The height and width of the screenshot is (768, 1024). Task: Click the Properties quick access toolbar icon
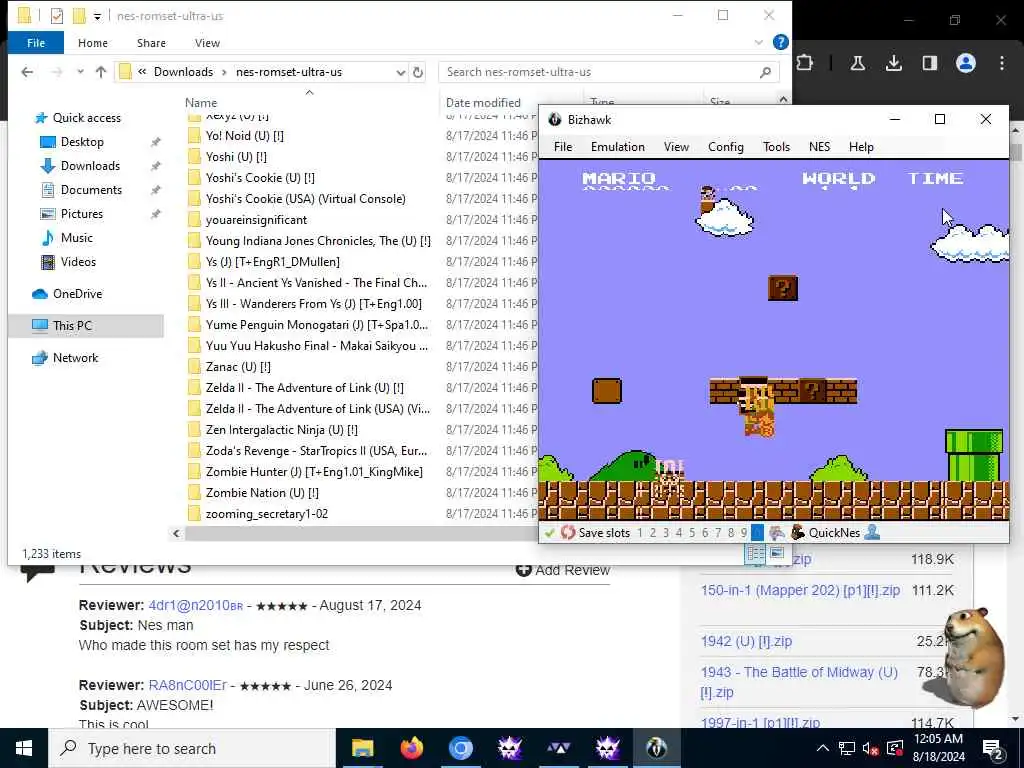click(57, 15)
